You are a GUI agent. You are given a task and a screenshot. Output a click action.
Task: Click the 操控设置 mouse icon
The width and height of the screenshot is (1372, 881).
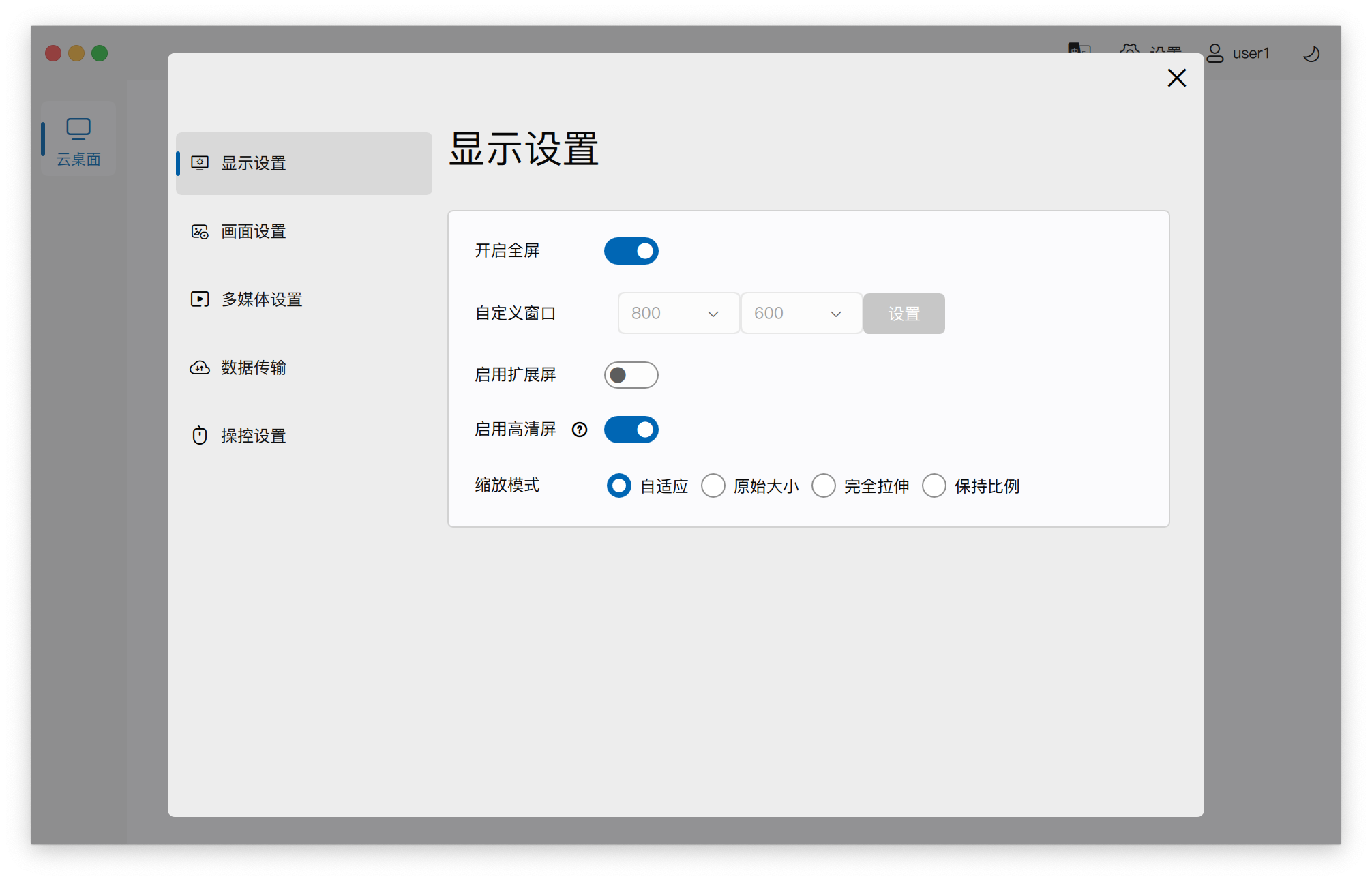click(x=200, y=436)
